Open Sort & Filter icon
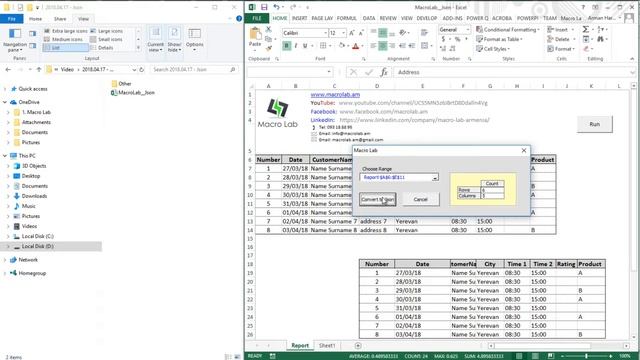Screen dimensions: 640x360 [600, 29]
